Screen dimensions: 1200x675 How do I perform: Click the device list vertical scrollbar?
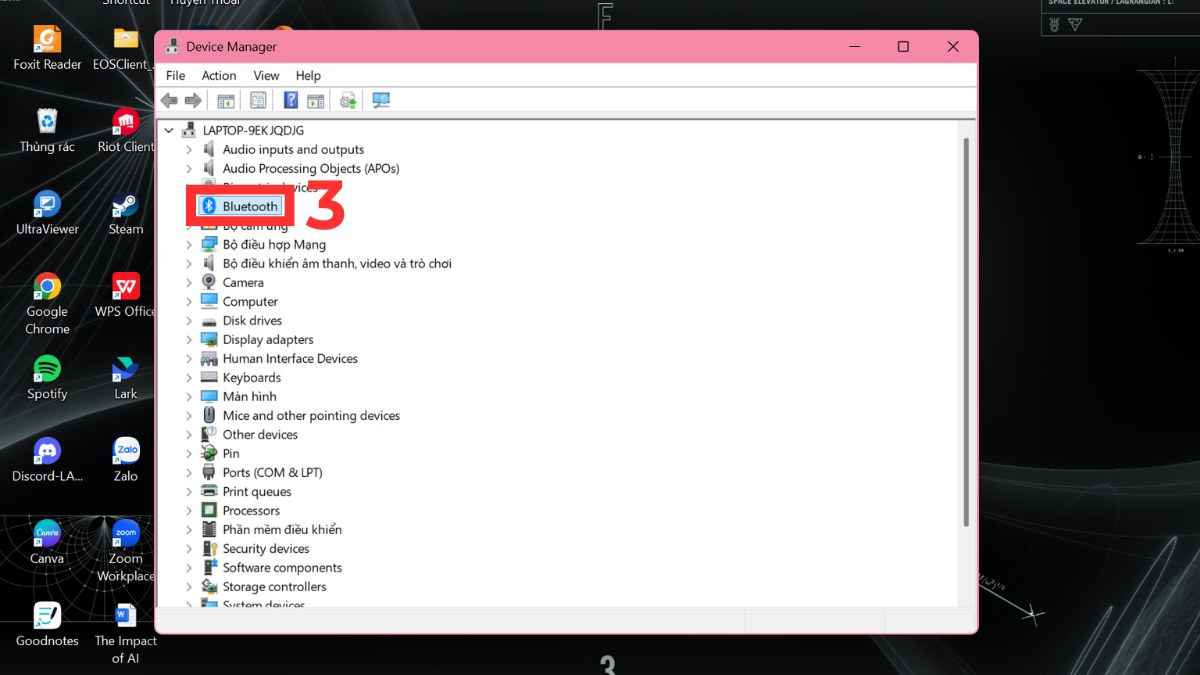tap(965, 330)
